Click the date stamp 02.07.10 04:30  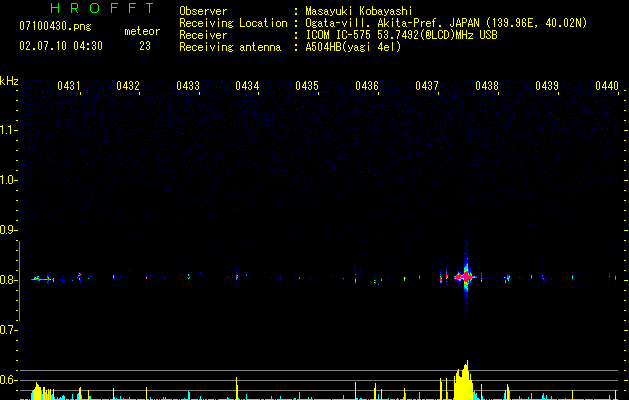tap(61, 46)
